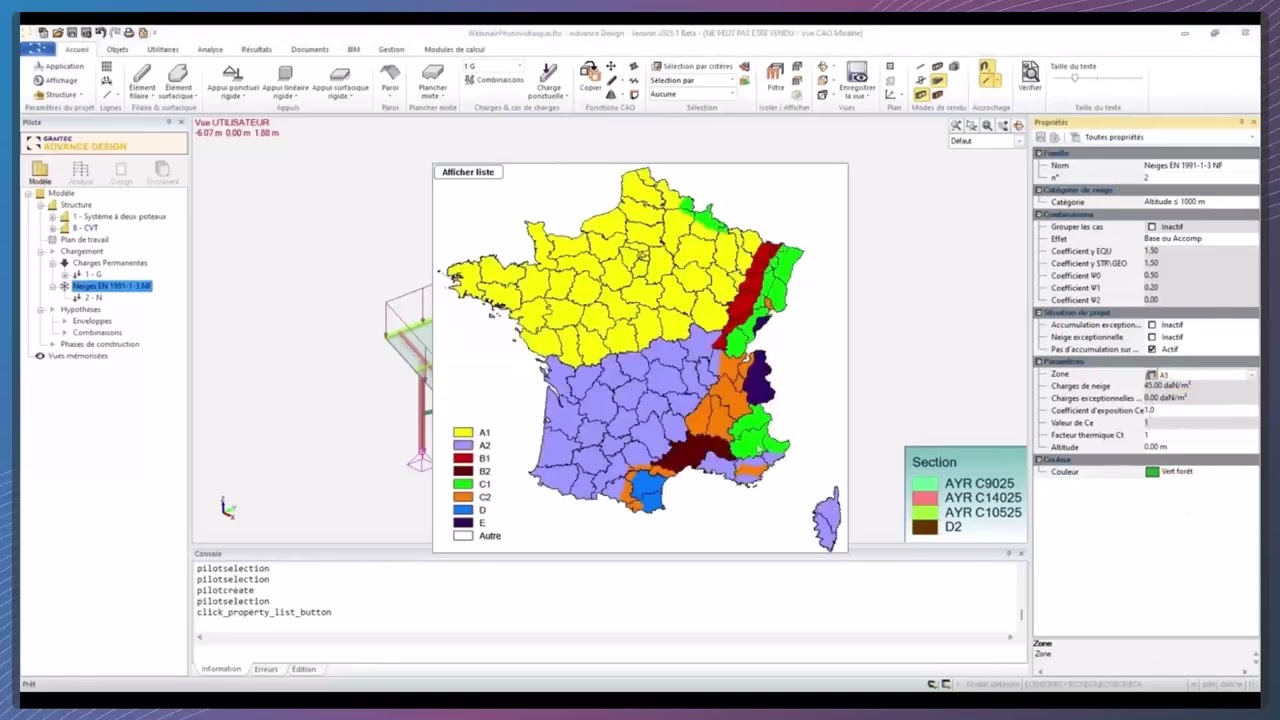The width and height of the screenshot is (1280, 720).
Task: Click the Charge ponctuelle icon
Action: [548, 72]
